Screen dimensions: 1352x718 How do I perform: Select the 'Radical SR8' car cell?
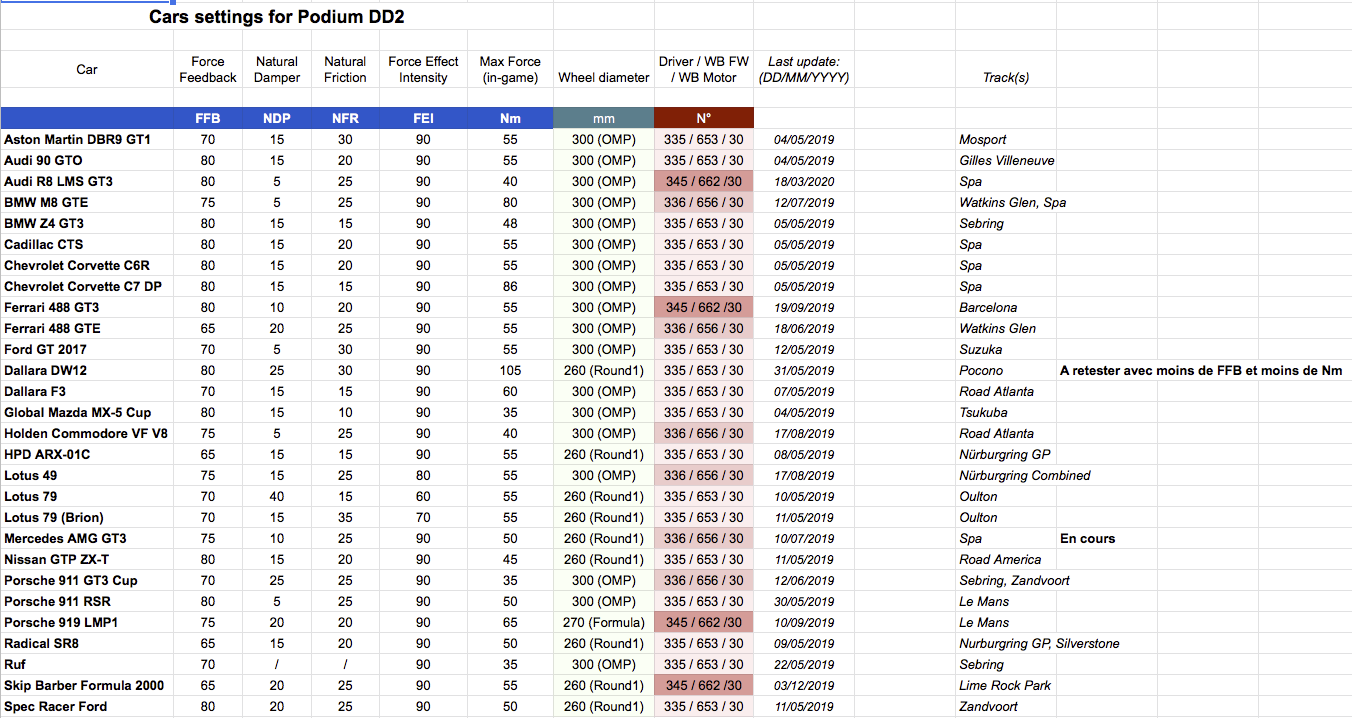tap(87, 643)
